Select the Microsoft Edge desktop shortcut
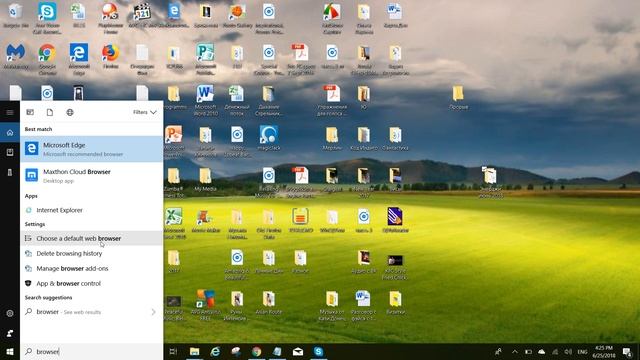 pyautogui.click(x=79, y=60)
